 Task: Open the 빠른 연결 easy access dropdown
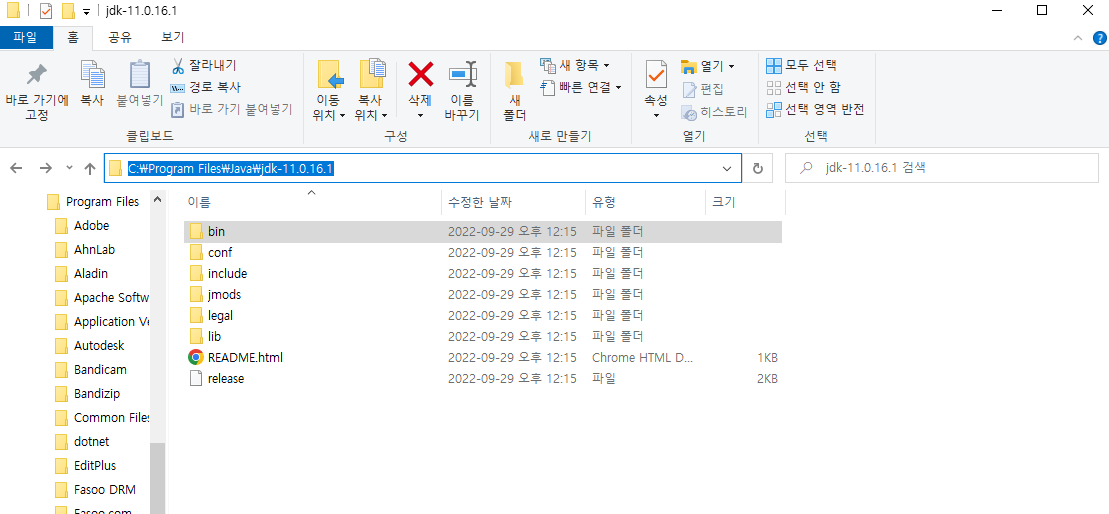tap(581, 87)
